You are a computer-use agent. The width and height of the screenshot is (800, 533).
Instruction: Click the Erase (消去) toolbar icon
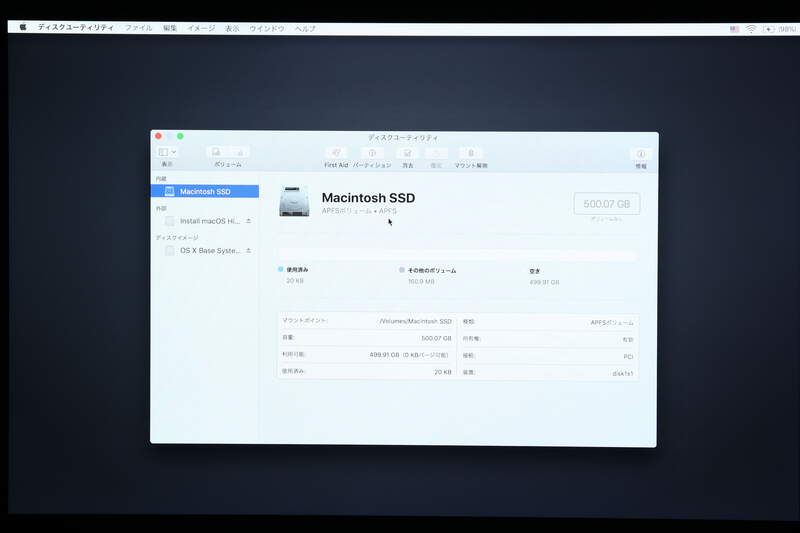click(x=407, y=153)
